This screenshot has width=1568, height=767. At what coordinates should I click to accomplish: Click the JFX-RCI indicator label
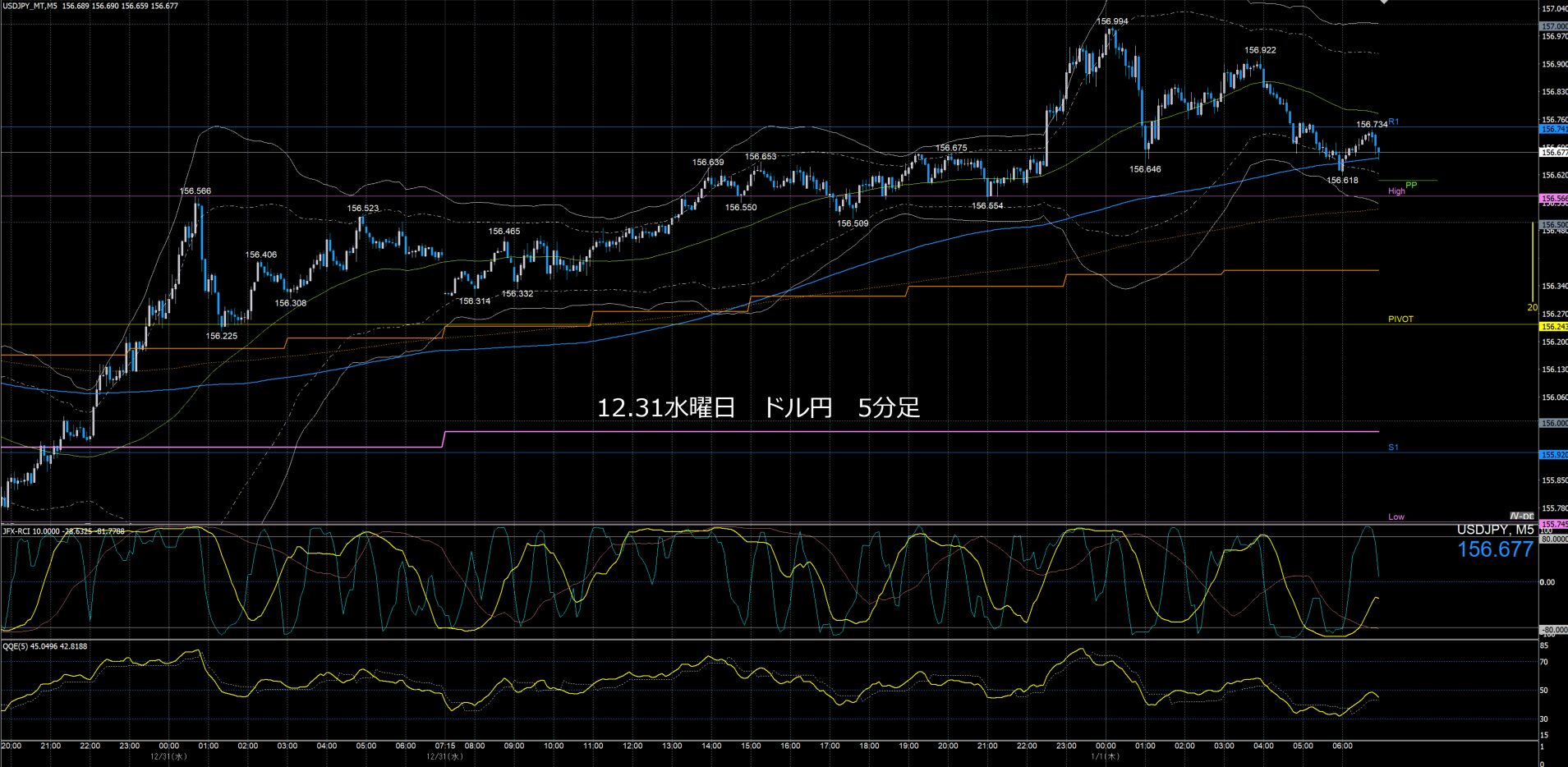pos(63,531)
